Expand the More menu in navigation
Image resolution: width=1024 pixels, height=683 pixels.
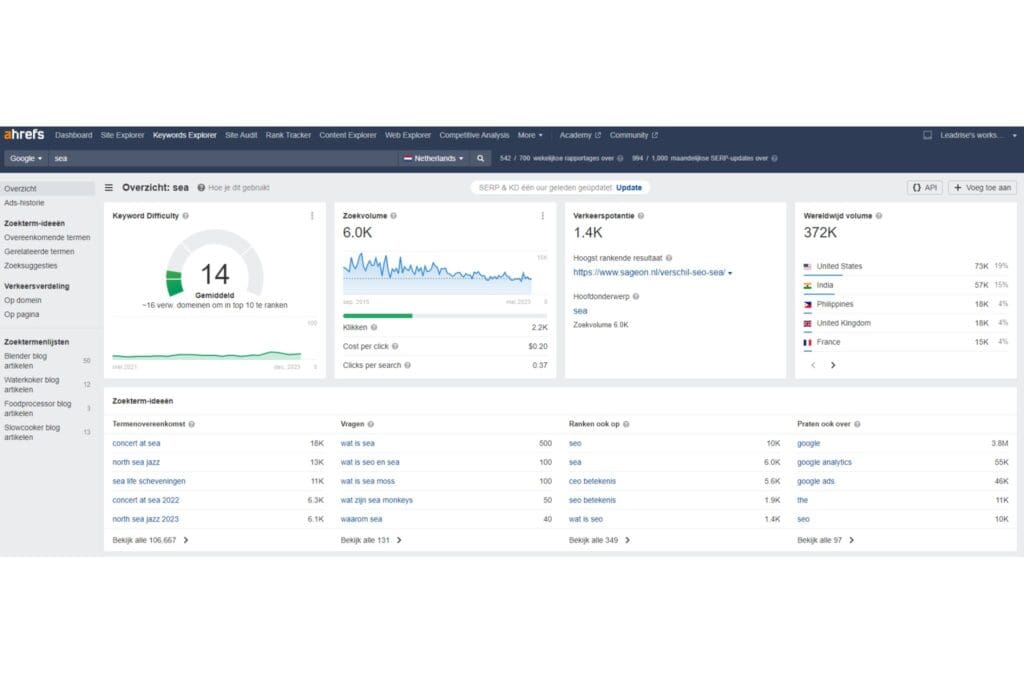pyautogui.click(x=530, y=135)
